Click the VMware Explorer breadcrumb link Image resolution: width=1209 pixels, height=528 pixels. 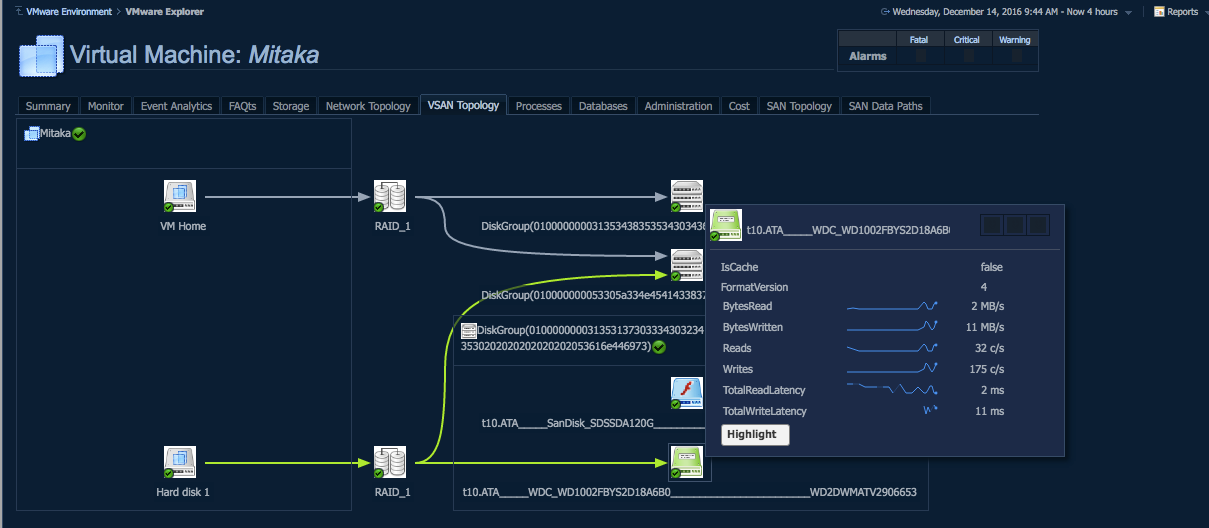[x=164, y=12]
